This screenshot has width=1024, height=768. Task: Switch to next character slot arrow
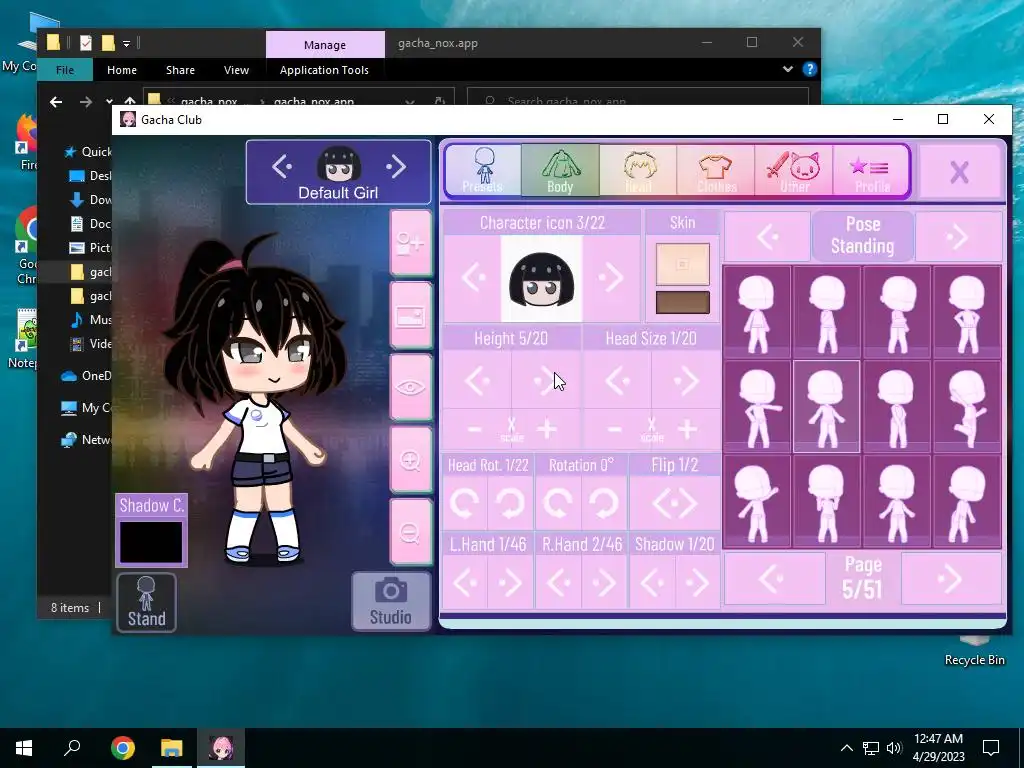coord(396,167)
